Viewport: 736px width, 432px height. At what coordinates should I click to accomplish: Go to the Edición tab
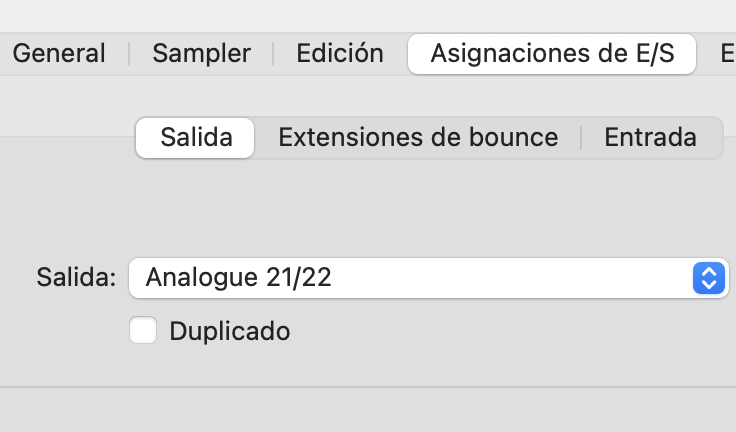click(x=340, y=53)
